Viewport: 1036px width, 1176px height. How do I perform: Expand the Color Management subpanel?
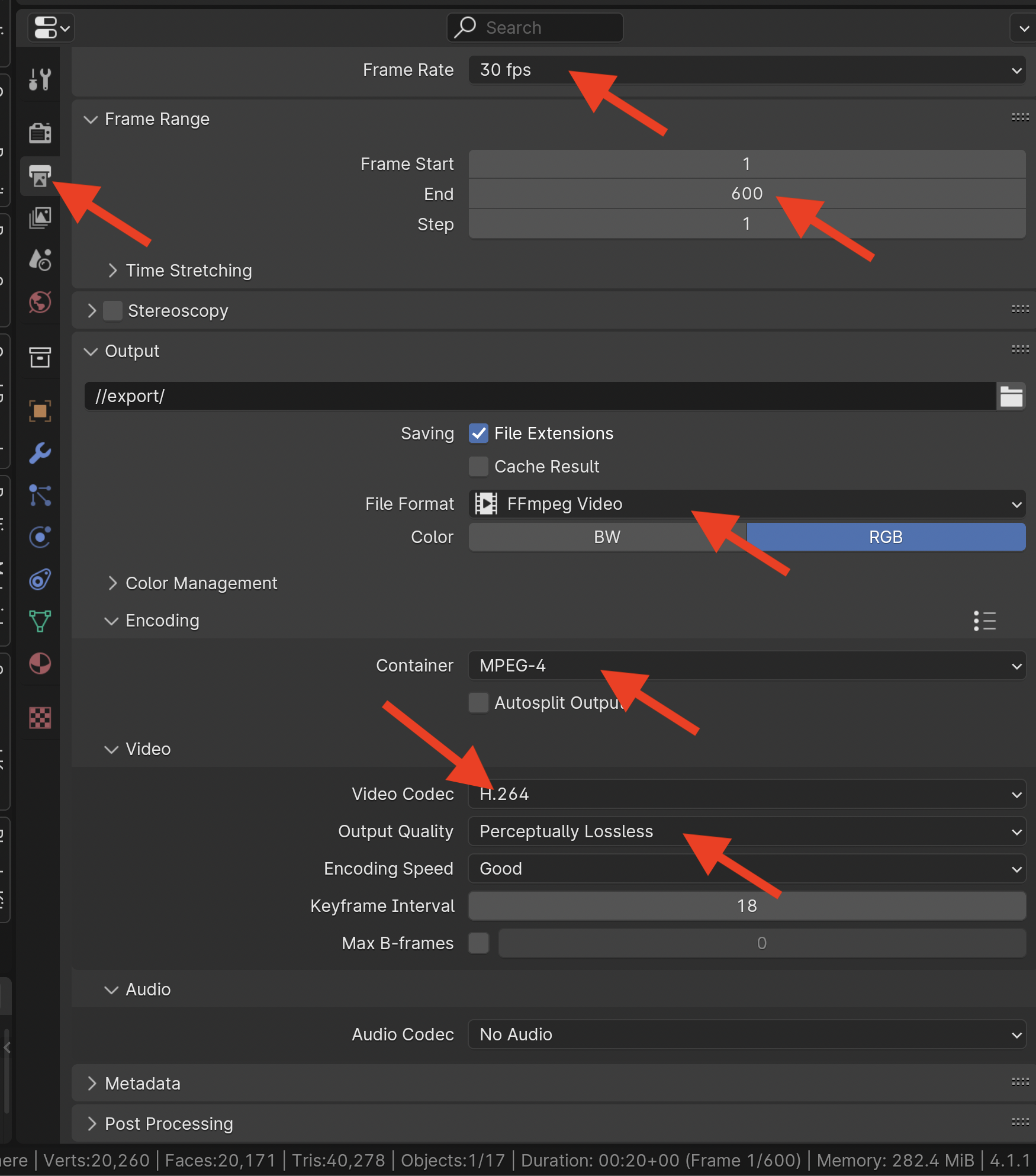pyautogui.click(x=112, y=583)
